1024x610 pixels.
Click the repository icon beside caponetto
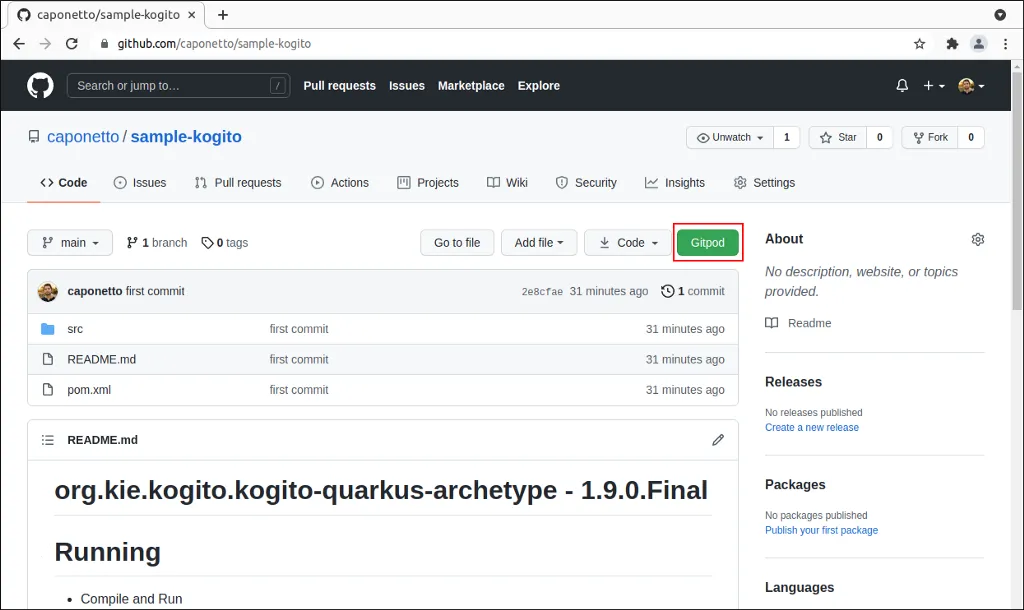pyautogui.click(x=33, y=136)
